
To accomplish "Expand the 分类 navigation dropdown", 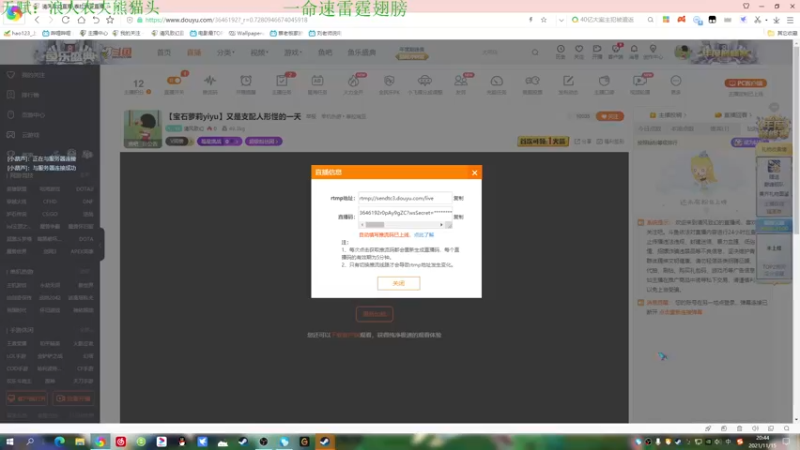I will point(226,53).
